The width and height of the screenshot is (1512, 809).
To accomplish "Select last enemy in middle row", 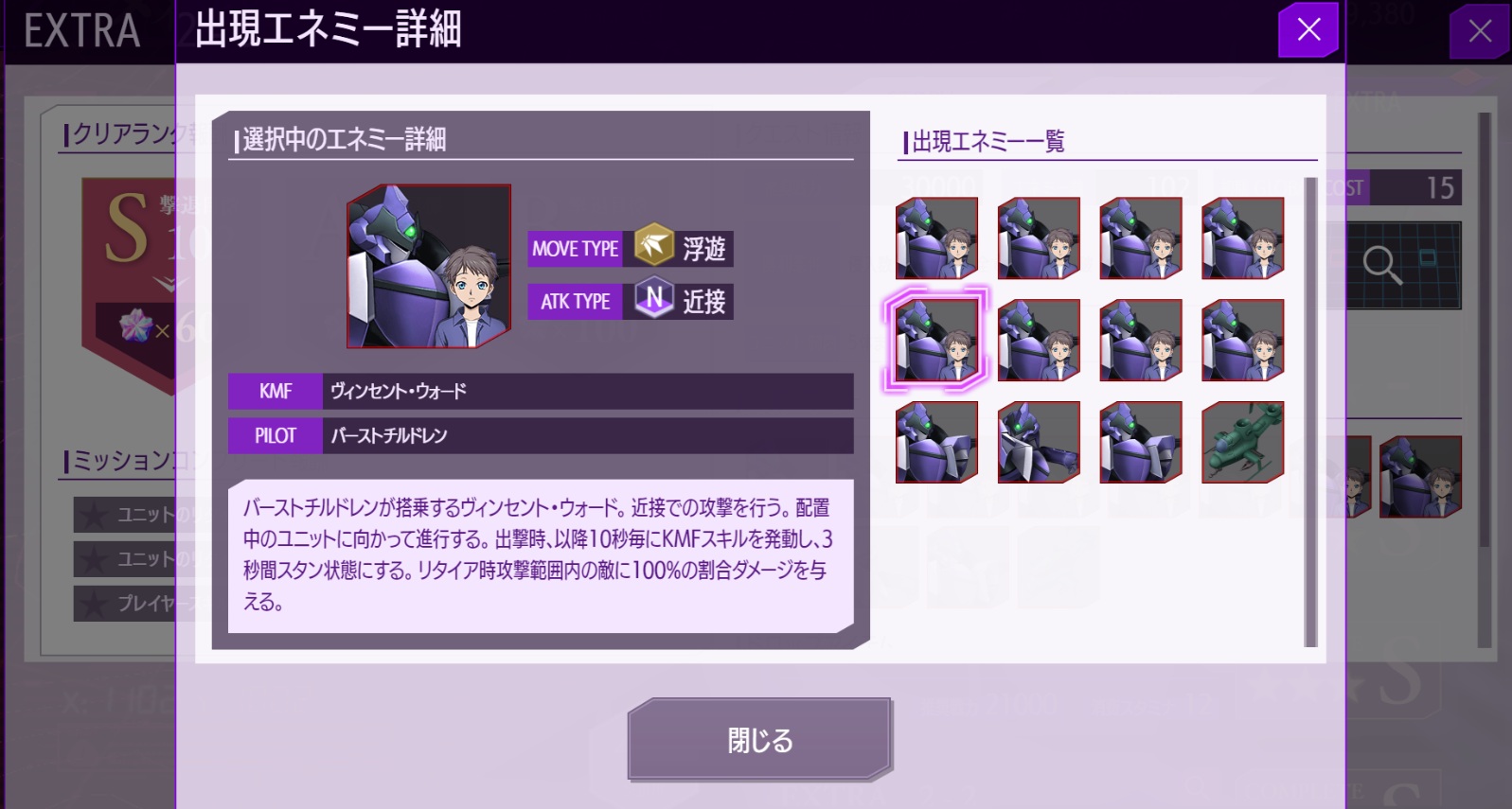I will (1242, 340).
